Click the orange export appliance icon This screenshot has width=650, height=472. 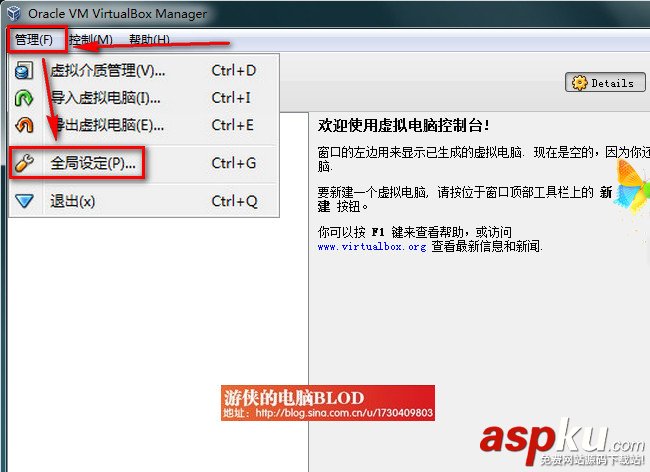(x=24, y=125)
